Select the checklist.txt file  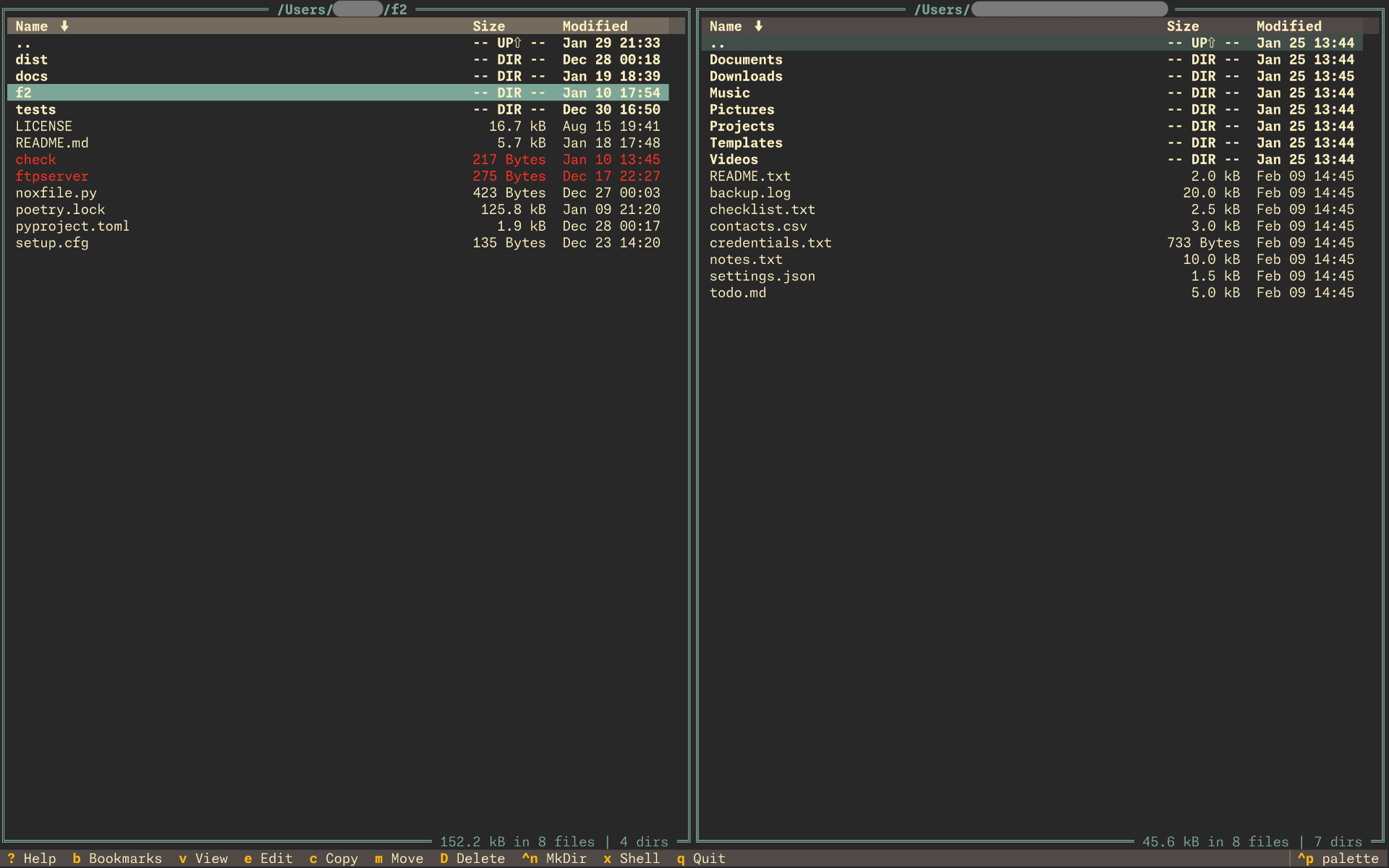[x=1032, y=209]
